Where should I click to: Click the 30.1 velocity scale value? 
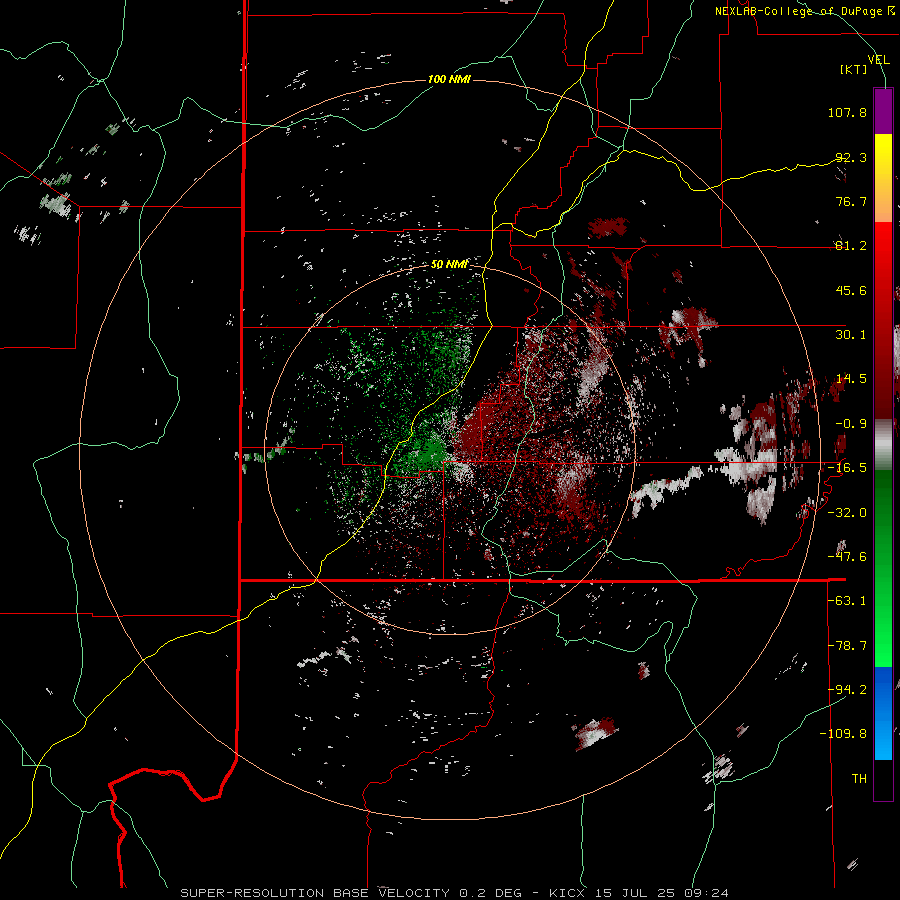tap(851, 335)
